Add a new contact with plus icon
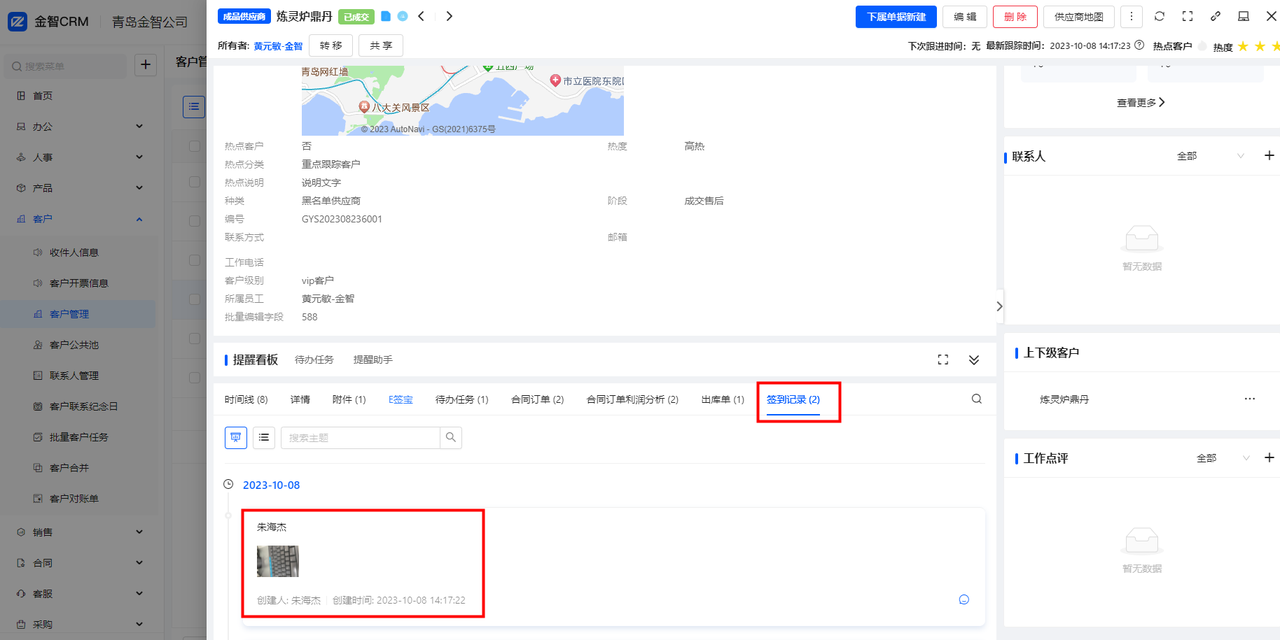 click(x=1269, y=156)
